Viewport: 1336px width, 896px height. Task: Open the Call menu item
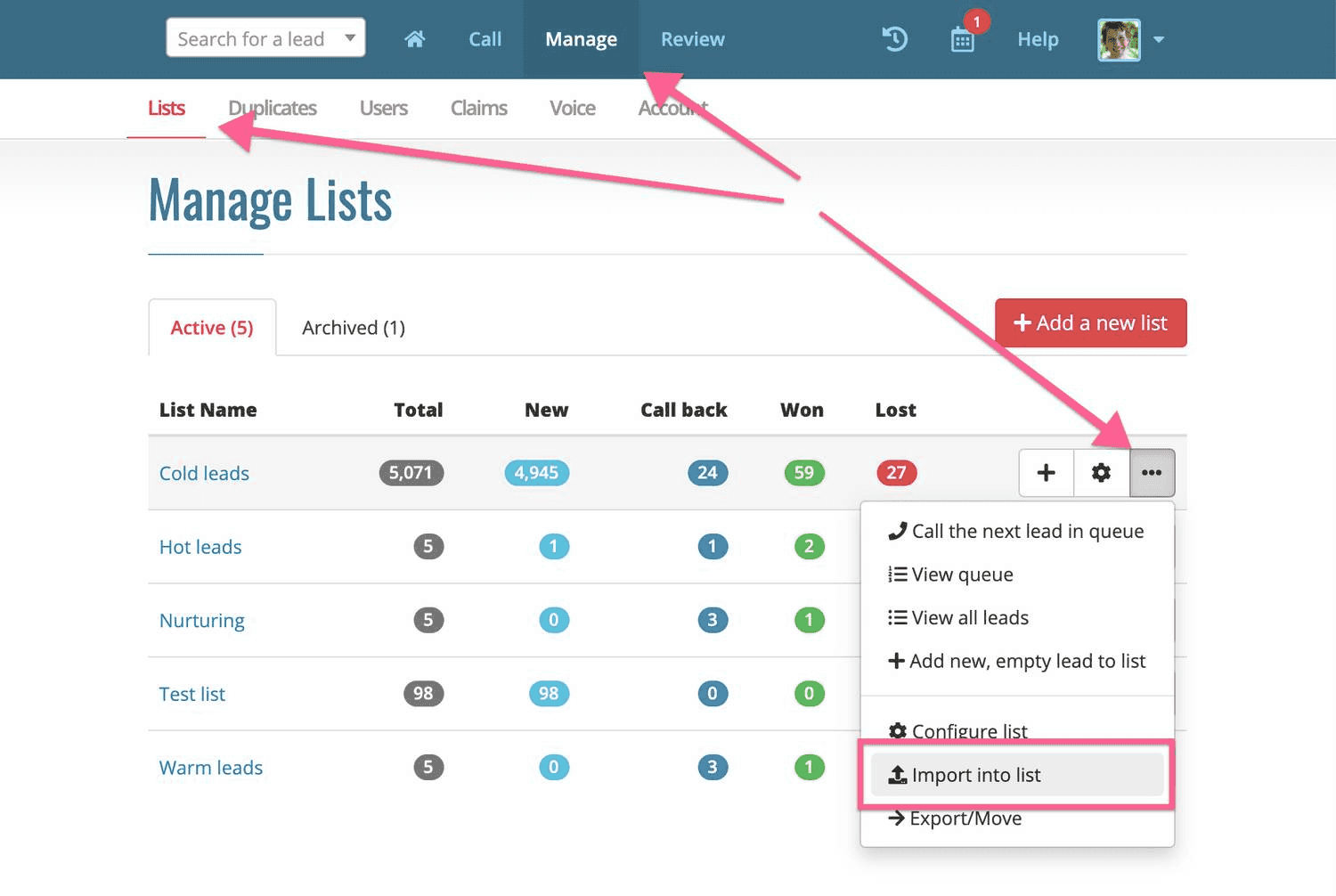(x=485, y=39)
